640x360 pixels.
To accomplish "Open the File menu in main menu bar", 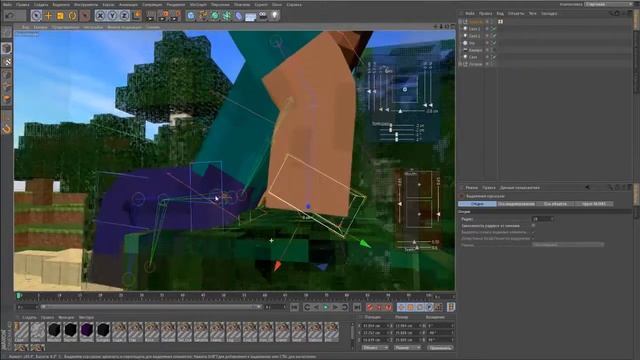I will click(x=7, y=4).
